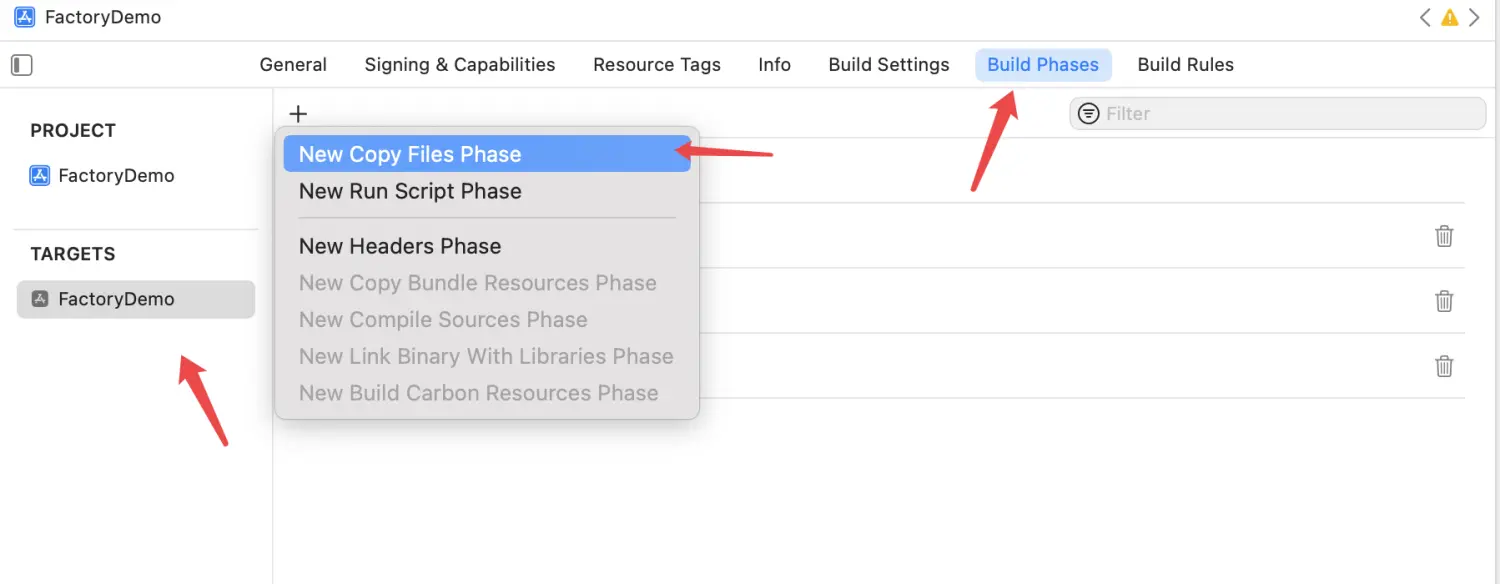Viewport: 1500px width, 584px height.
Task: Click the plus add build phase button
Action: (298, 114)
